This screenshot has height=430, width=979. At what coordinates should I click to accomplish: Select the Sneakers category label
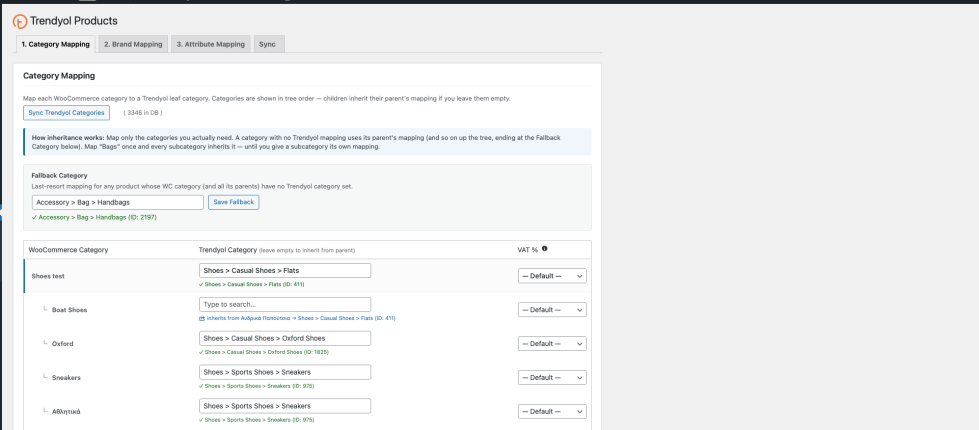pos(66,378)
